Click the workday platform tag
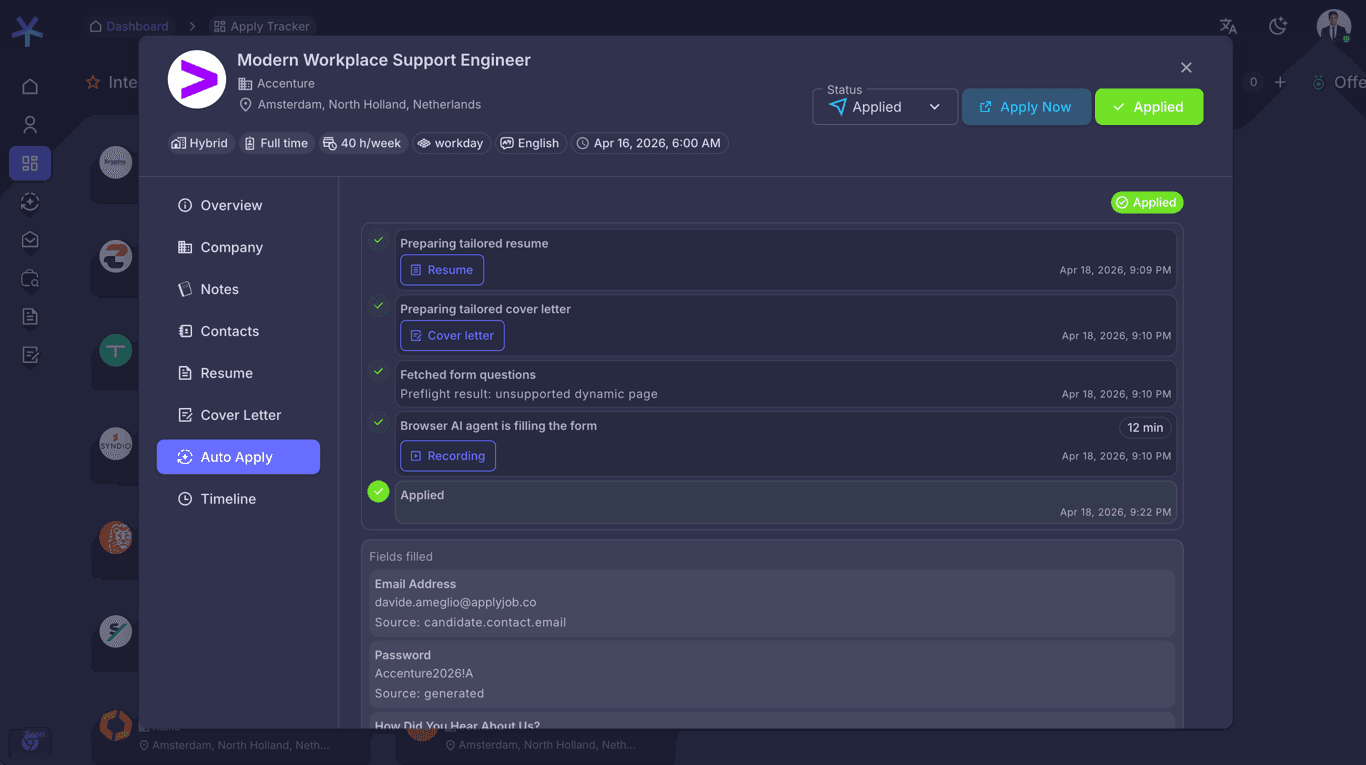This screenshot has height=765, width=1366. tap(451, 143)
